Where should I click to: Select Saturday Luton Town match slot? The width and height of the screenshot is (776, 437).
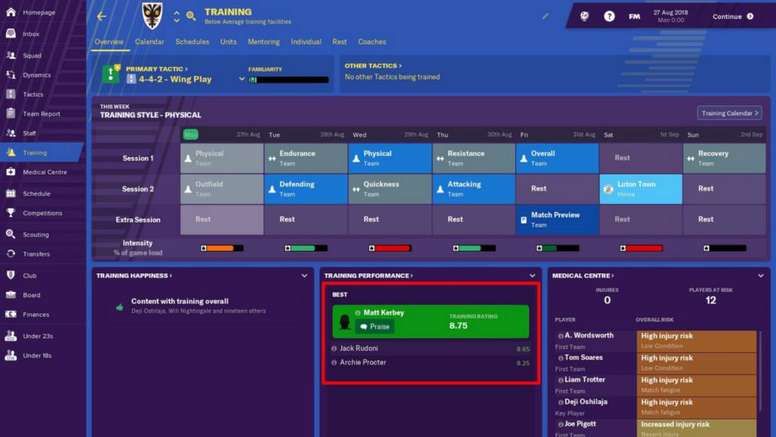[641, 189]
